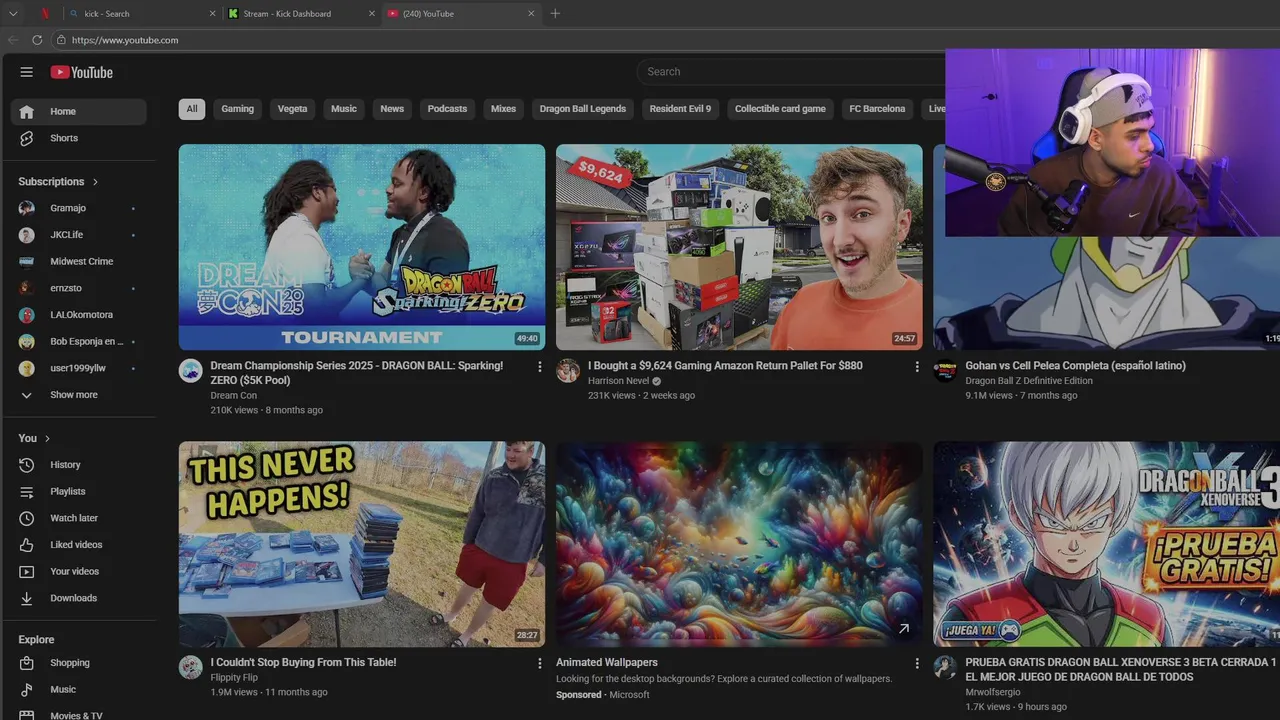Select the Collectible card game chip

tap(780, 109)
